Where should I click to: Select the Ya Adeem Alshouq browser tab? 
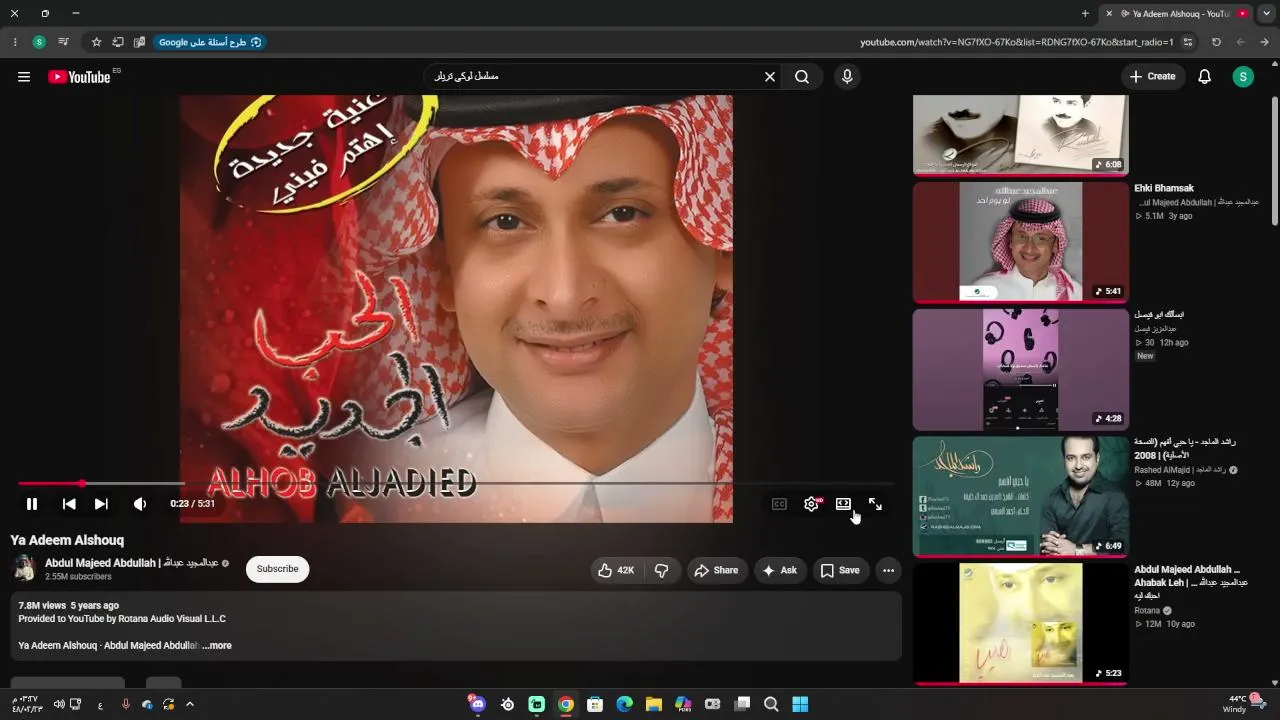tap(1177, 14)
